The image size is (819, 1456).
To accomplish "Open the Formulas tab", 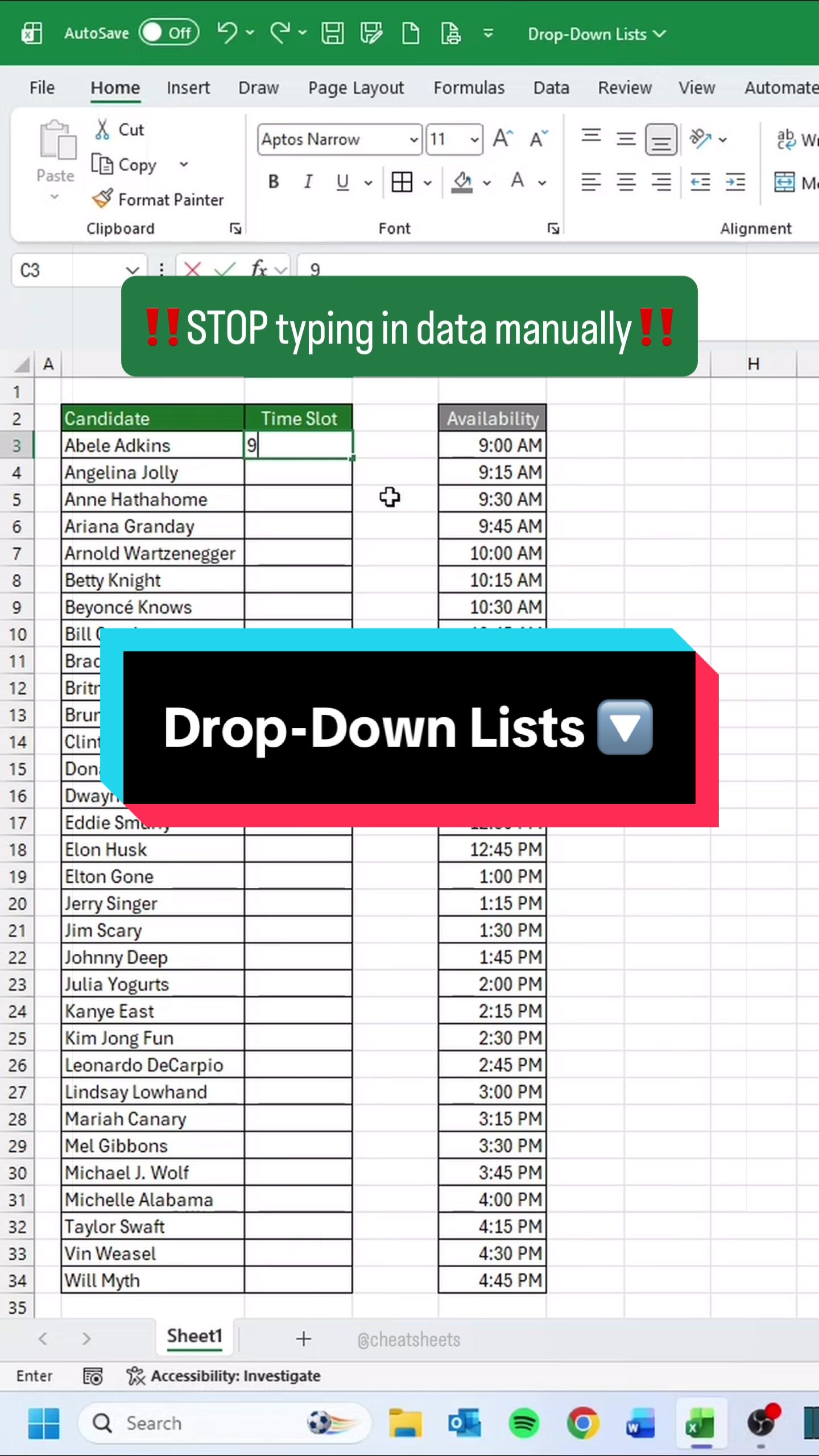I will [469, 88].
